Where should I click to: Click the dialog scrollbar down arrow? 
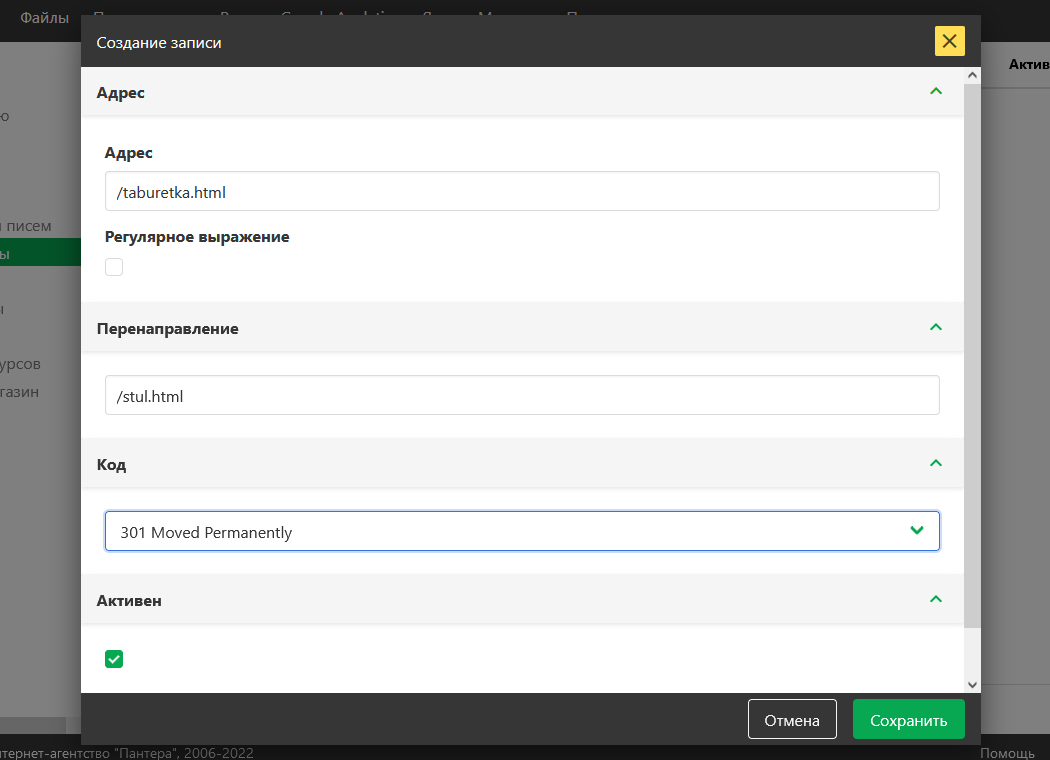pyautogui.click(x=972, y=684)
